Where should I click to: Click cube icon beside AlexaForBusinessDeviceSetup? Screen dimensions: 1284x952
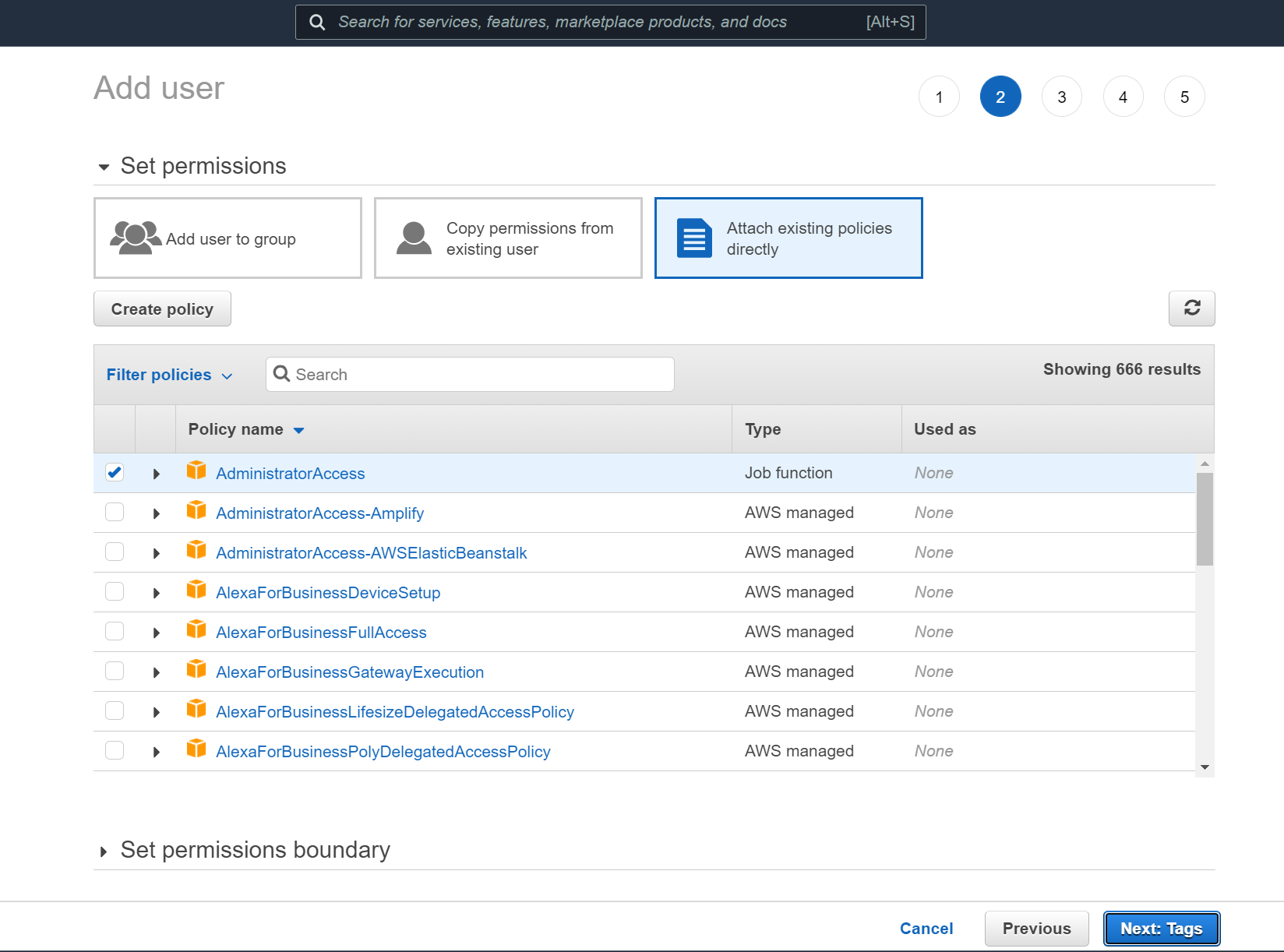pos(196,590)
